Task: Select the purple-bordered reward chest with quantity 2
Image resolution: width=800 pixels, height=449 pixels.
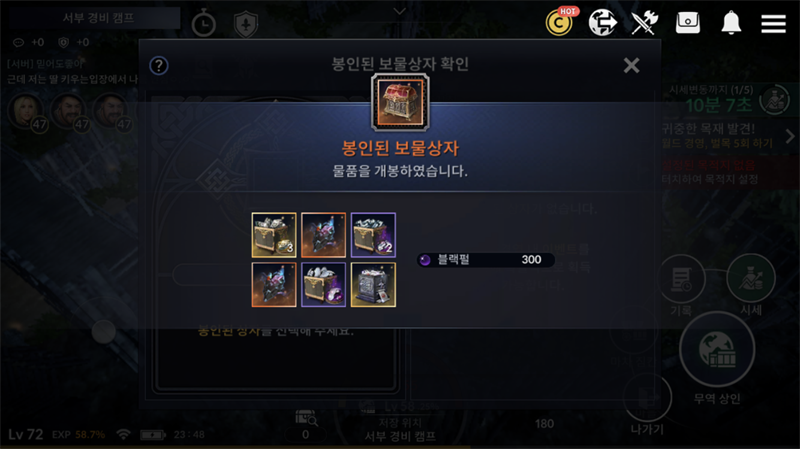Action: (373, 235)
